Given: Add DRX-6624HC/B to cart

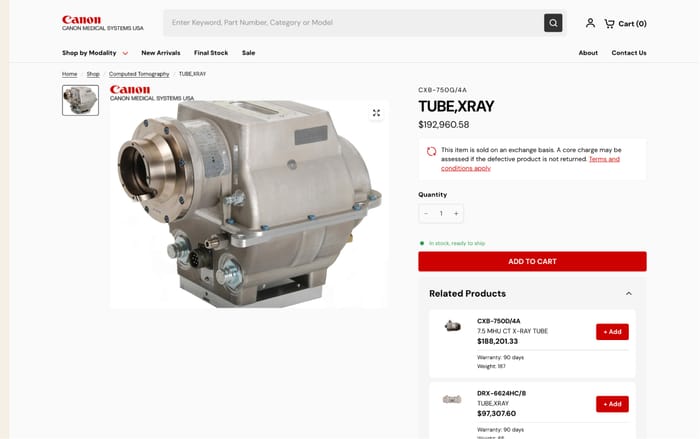Looking at the screenshot, I should [612, 404].
